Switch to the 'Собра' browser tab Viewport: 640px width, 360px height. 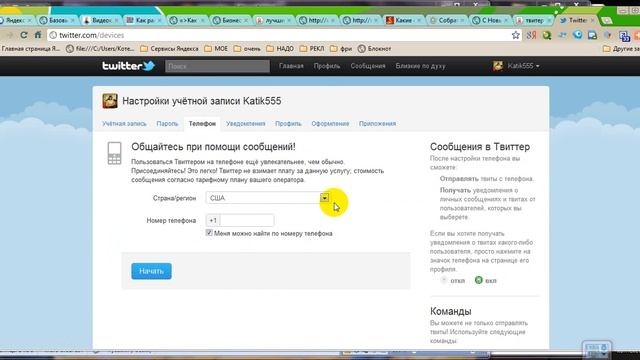tap(446, 20)
